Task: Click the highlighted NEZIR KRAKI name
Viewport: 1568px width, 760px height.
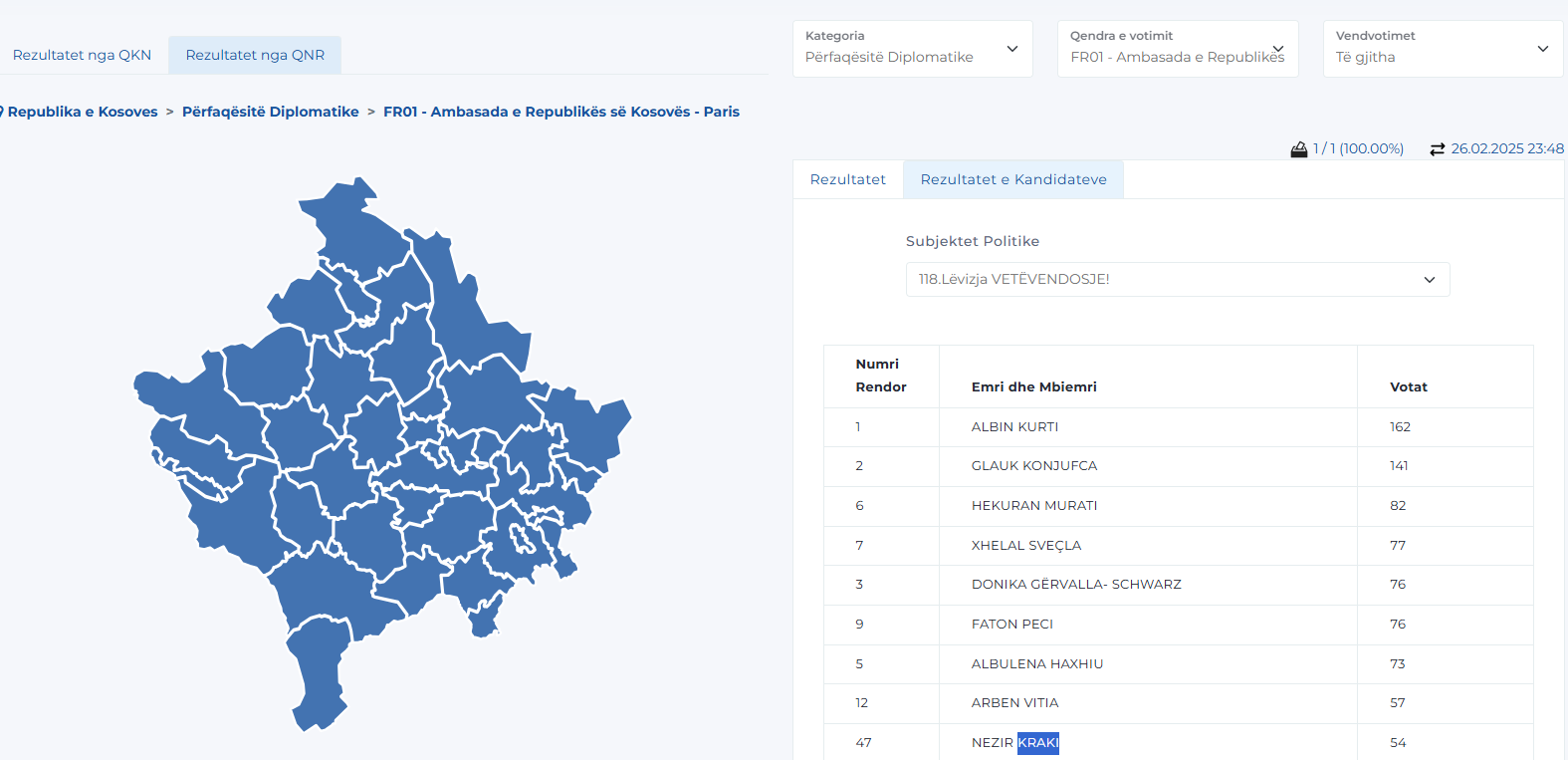Action: tap(1015, 743)
